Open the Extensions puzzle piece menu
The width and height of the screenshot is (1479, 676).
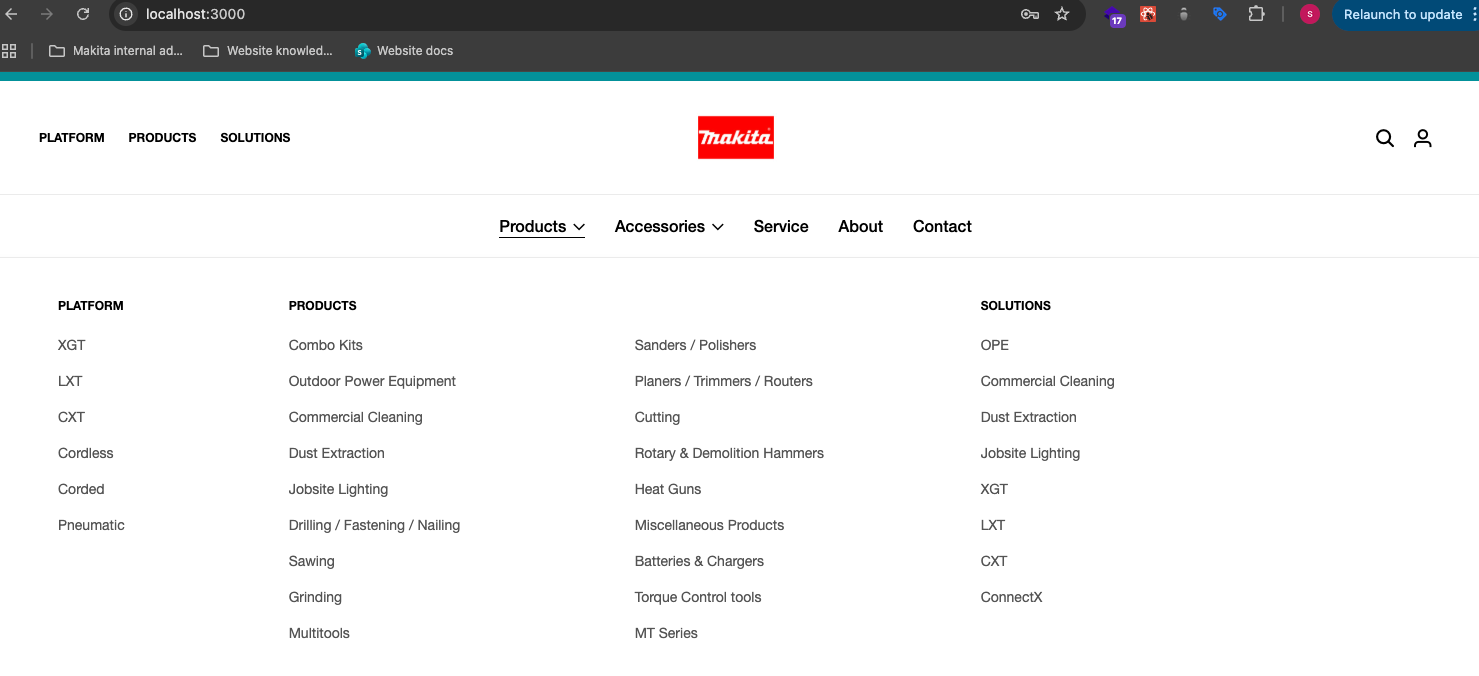pos(1256,14)
